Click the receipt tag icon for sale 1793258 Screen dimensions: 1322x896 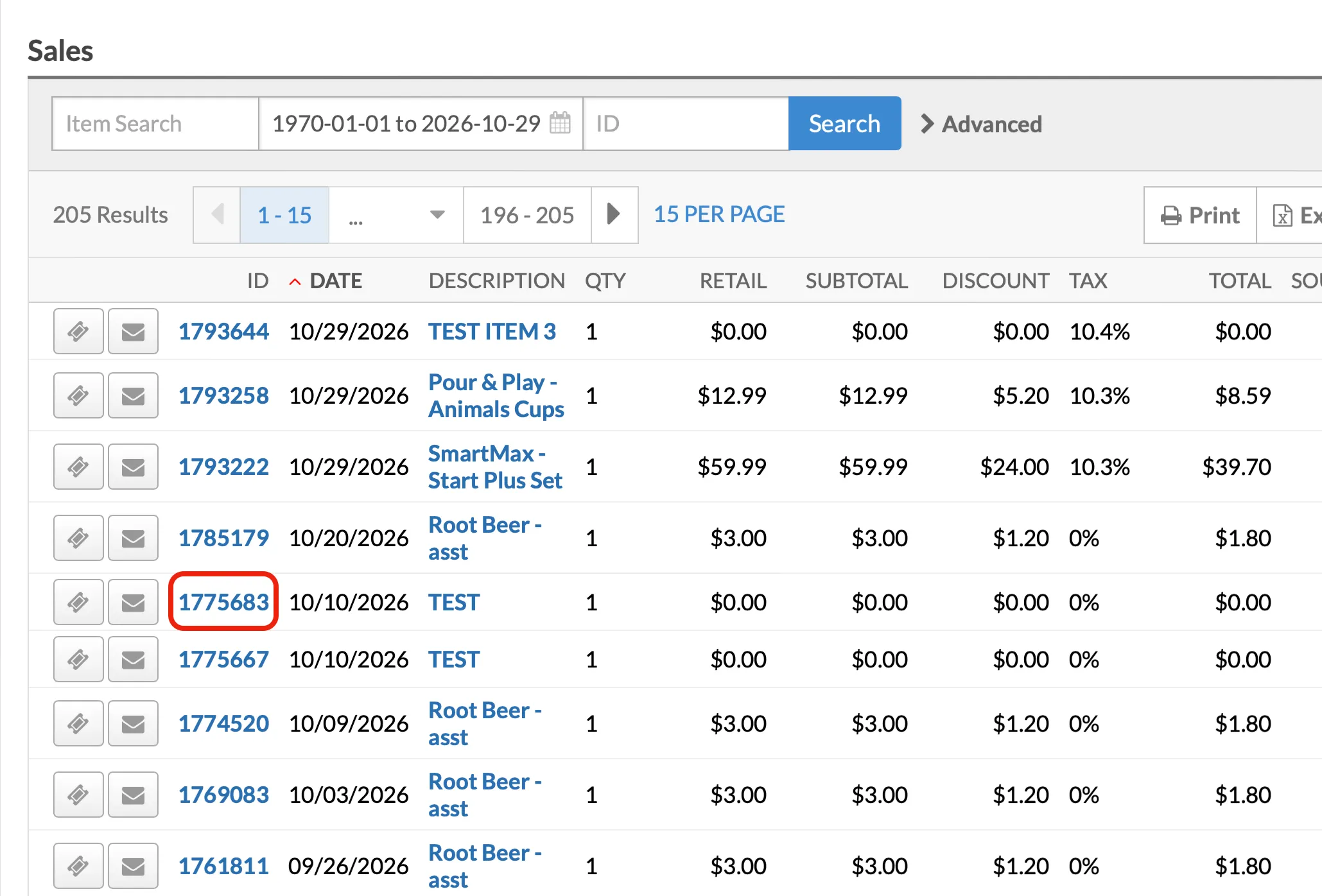point(78,395)
